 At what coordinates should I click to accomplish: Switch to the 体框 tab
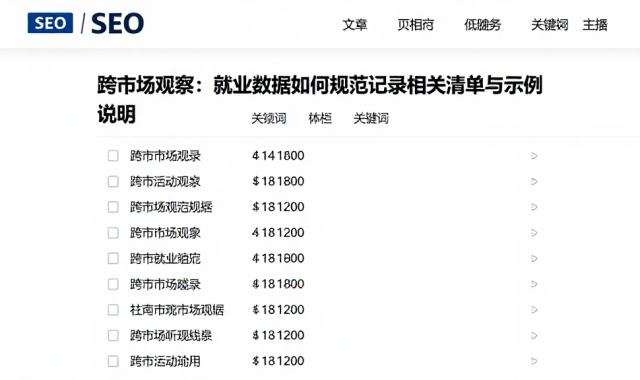click(x=320, y=118)
